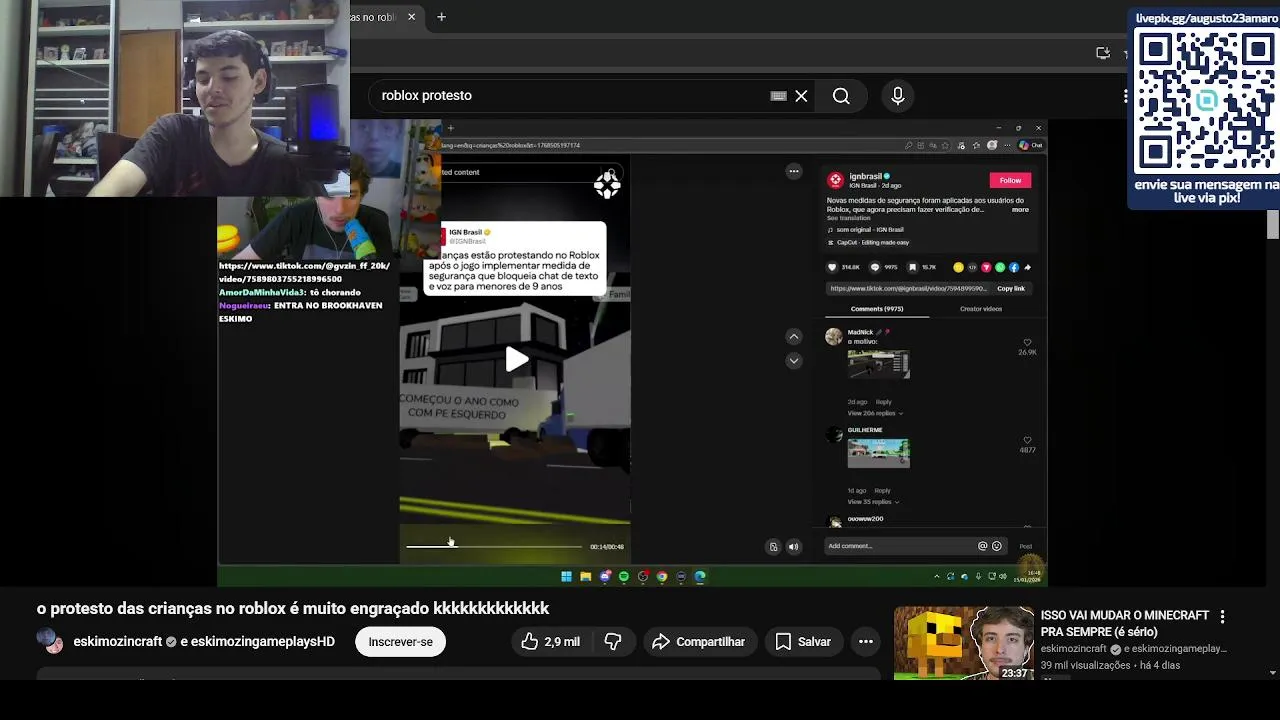This screenshot has width=1280, height=720.
Task: Like MadNick's comment showing 26.9K
Action: 1027,343
